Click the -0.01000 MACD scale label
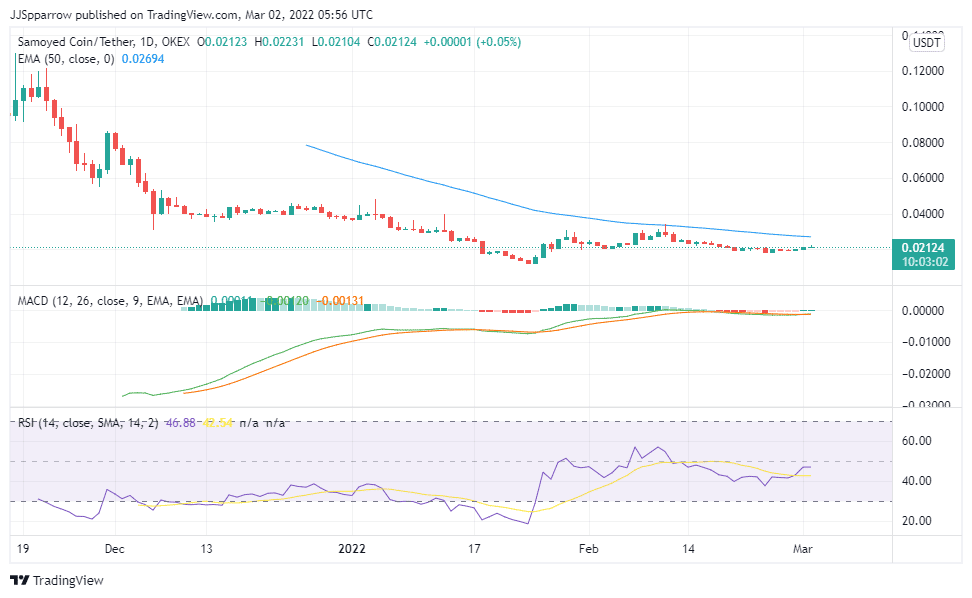972x598 pixels. coord(926,342)
